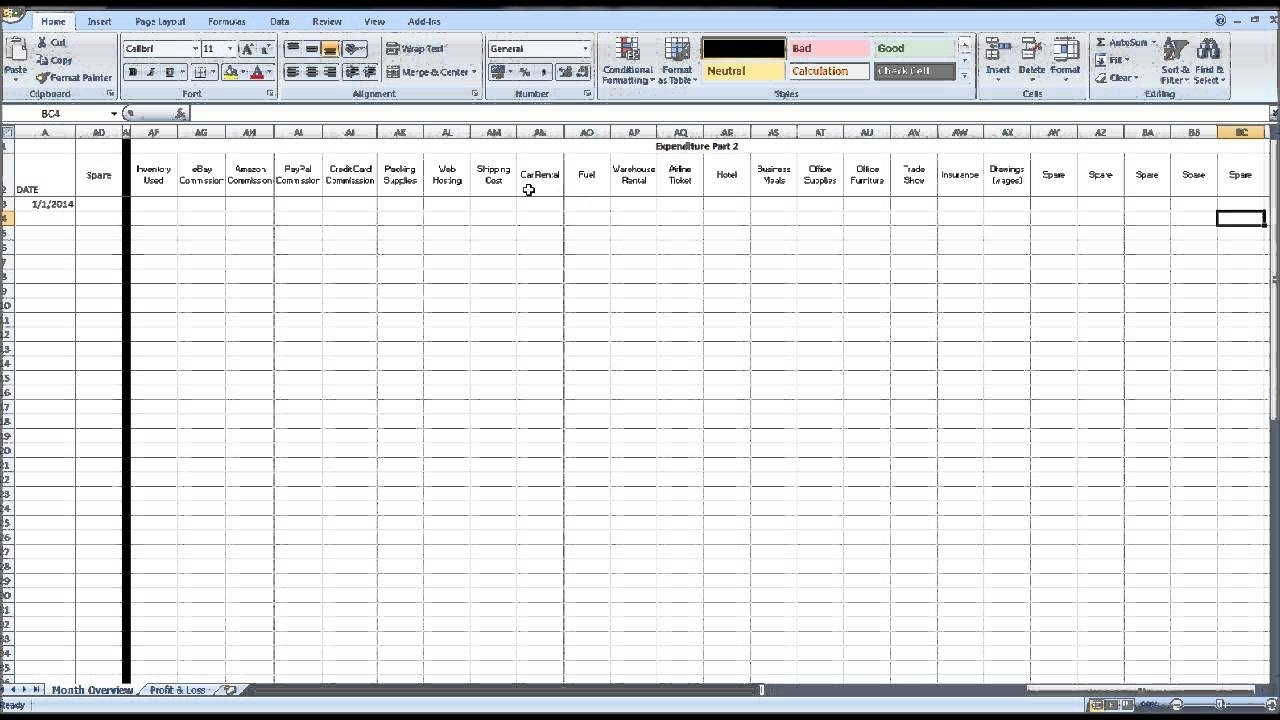This screenshot has width=1280, height=720.
Task: Click the Conditional Formatting button
Action: [627, 60]
